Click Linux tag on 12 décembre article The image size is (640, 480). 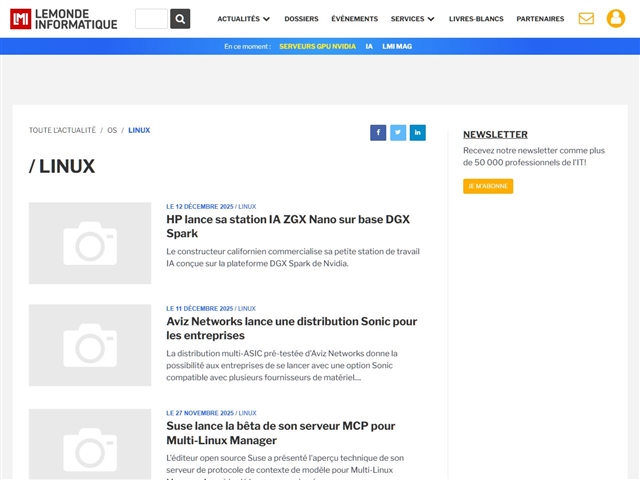(247, 207)
